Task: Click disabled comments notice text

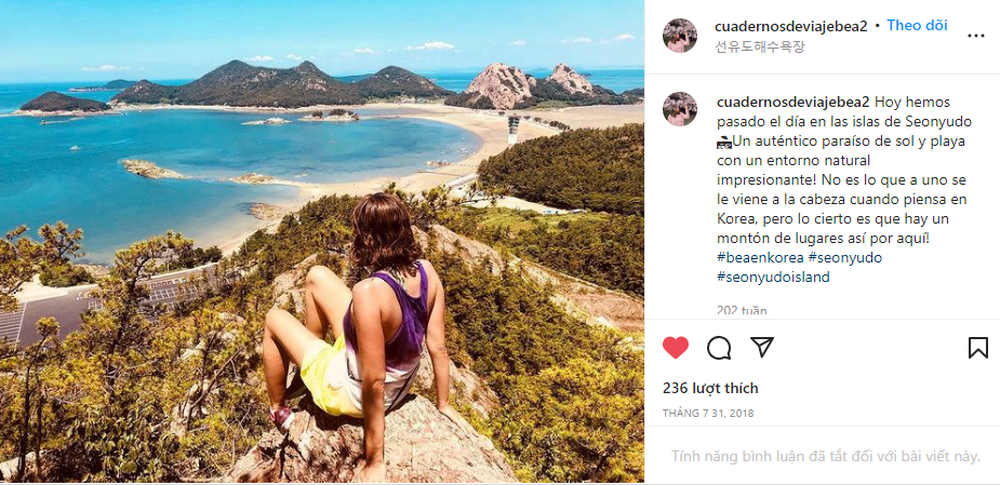Action: 825,456
